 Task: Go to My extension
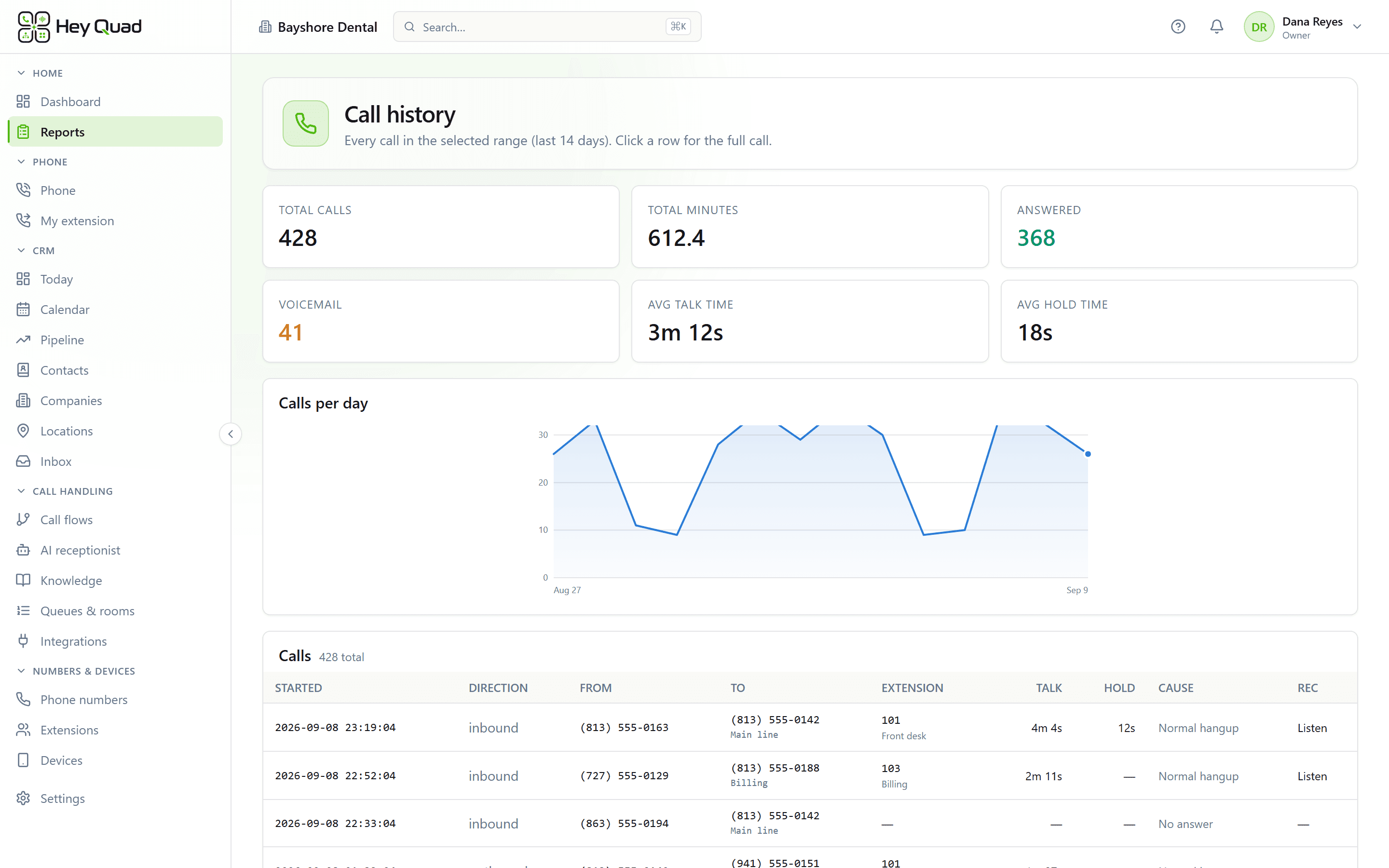click(115, 220)
